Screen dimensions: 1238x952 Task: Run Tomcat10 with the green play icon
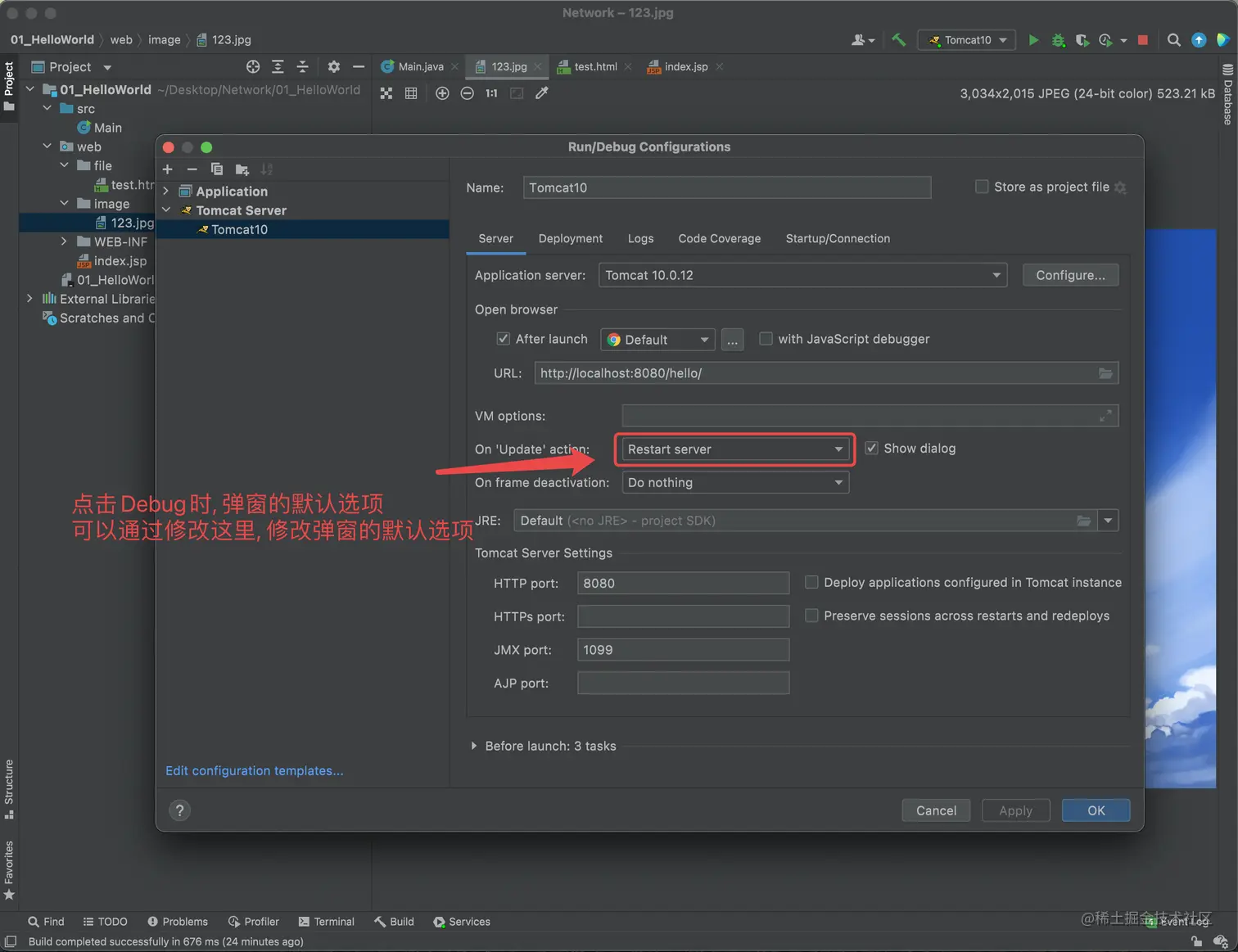1033,40
